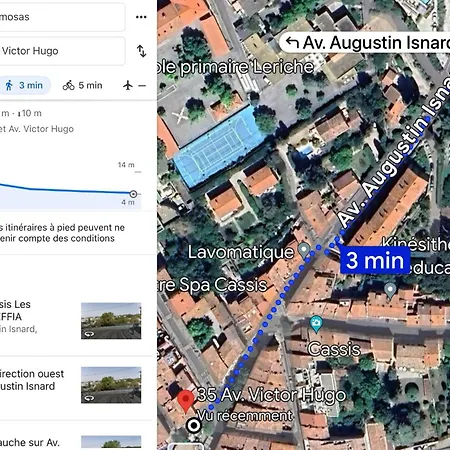
Task: Click the blue 3 min route label
Action: (x=375, y=260)
